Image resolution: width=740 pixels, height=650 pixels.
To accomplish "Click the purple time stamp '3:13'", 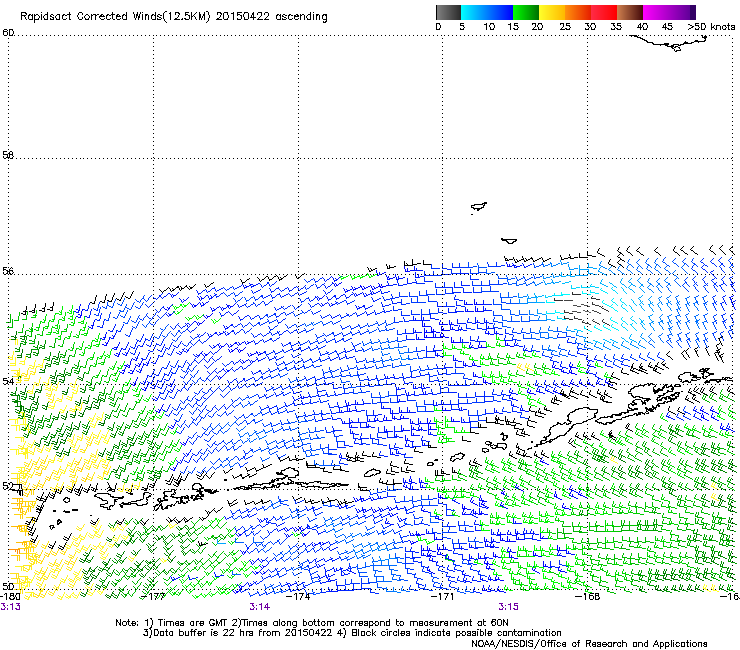I will 10,607.
